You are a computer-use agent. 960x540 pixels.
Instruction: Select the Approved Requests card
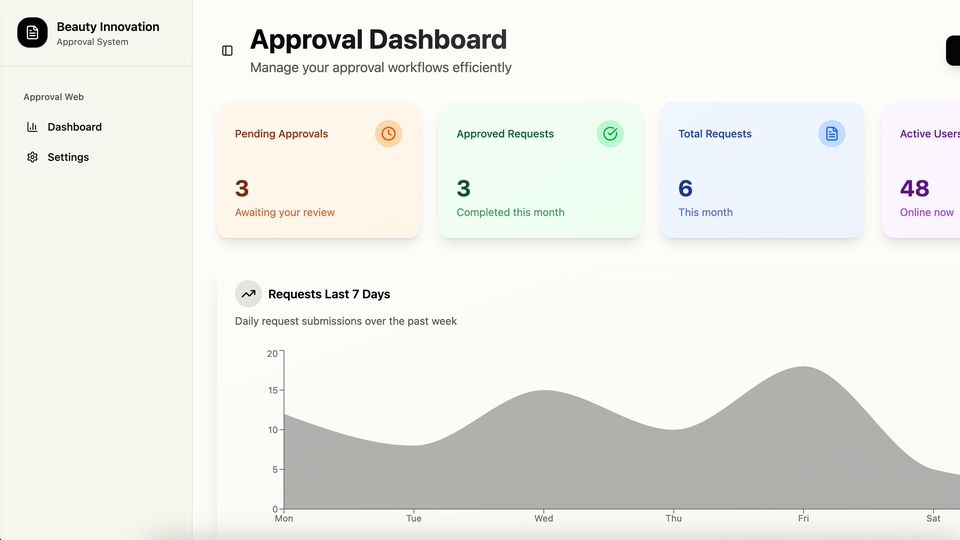pos(540,171)
